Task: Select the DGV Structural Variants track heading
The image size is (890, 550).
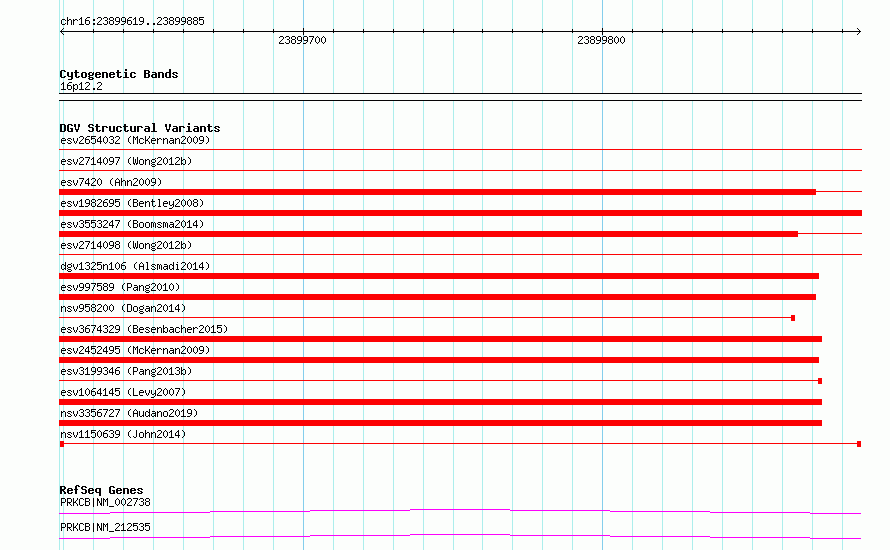Action: [140, 128]
